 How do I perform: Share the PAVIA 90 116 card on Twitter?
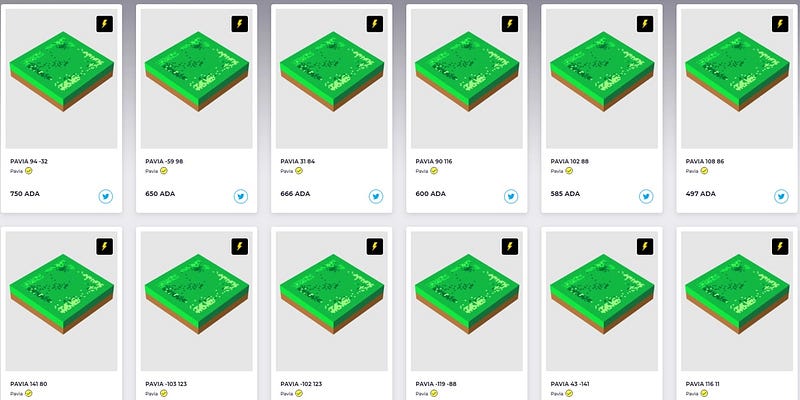[x=511, y=196]
